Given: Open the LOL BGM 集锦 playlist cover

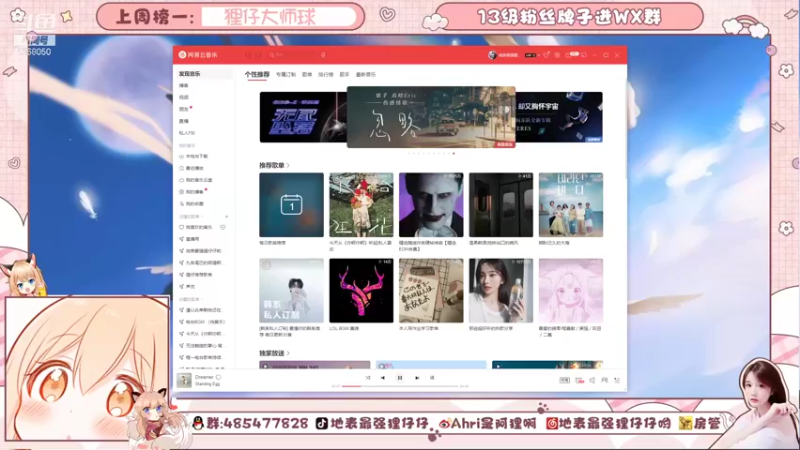Looking at the screenshot, I should point(361,290).
